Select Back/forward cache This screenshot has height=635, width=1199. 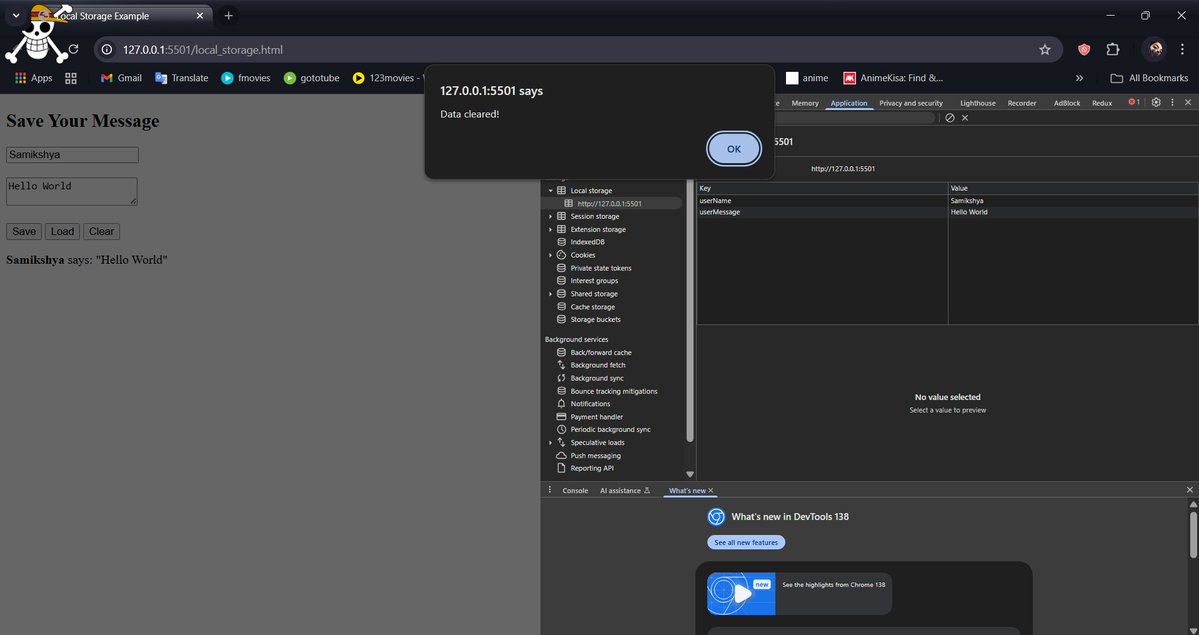pyautogui.click(x=600, y=353)
